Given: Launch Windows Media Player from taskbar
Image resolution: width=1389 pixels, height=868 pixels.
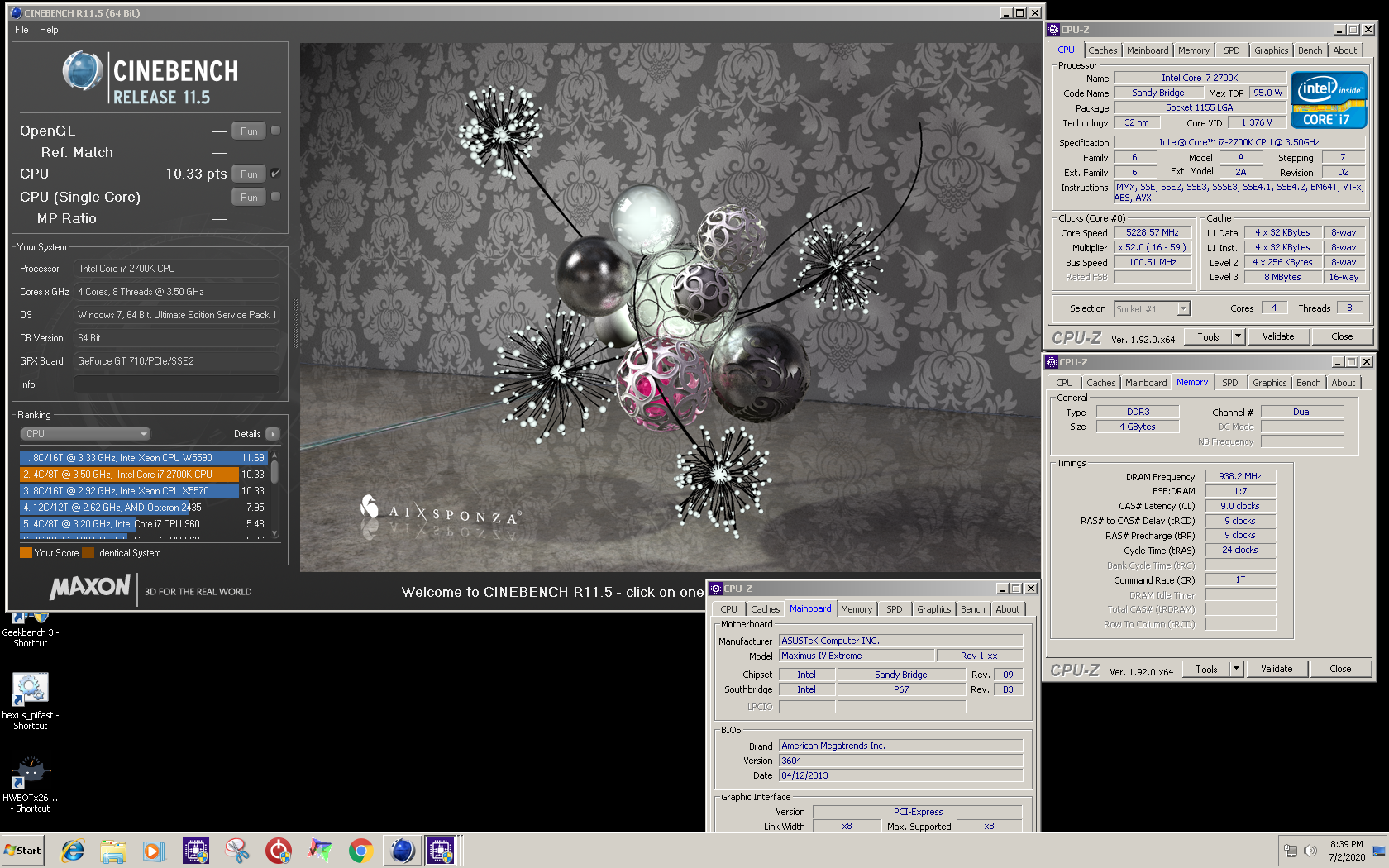Looking at the screenshot, I should [154, 850].
